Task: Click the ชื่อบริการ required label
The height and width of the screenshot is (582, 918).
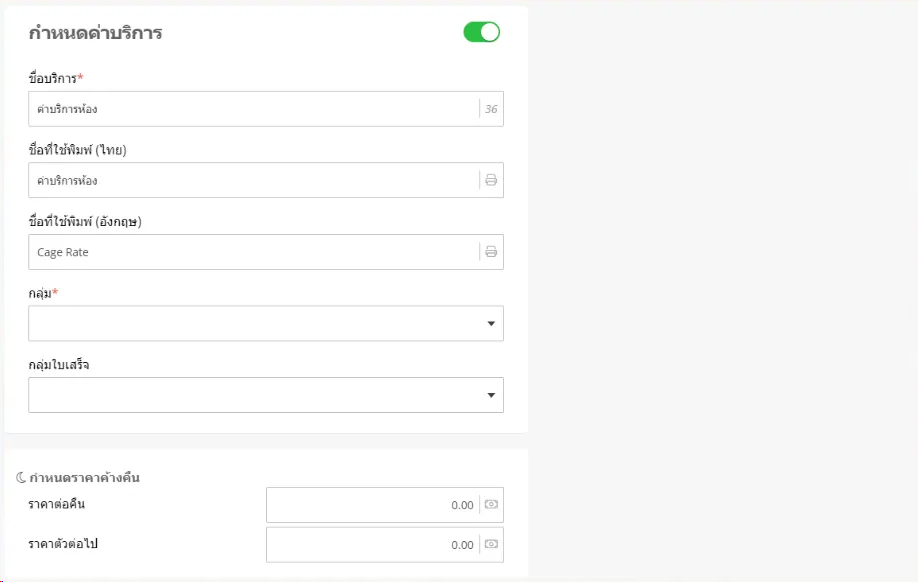Action: pyautogui.click(x=56, y=78)
